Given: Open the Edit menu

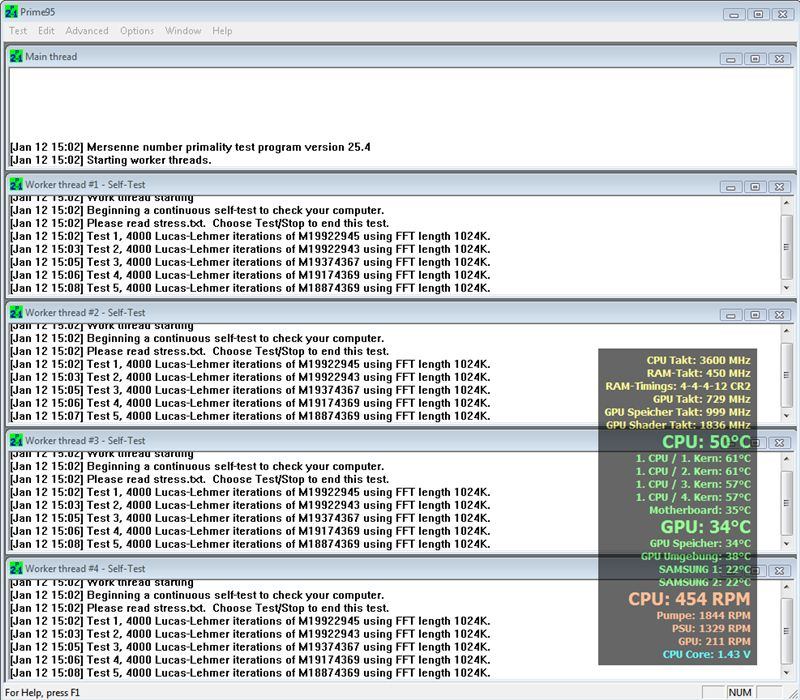Looking at the screenshot, I should coord(46,31).
